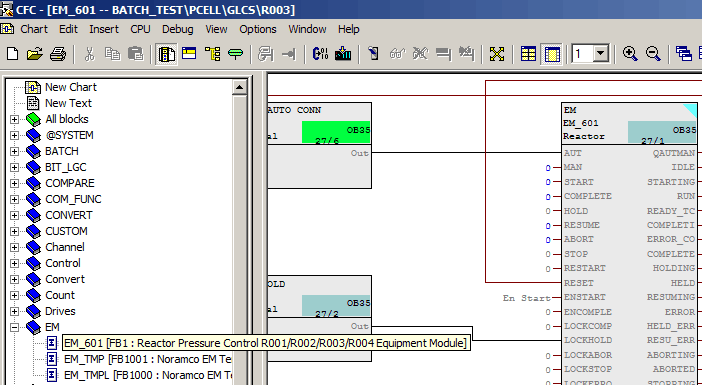Click the grayed watch-off crossed glasses icon
The image size is (704, 385).
(x=420, y=54)
